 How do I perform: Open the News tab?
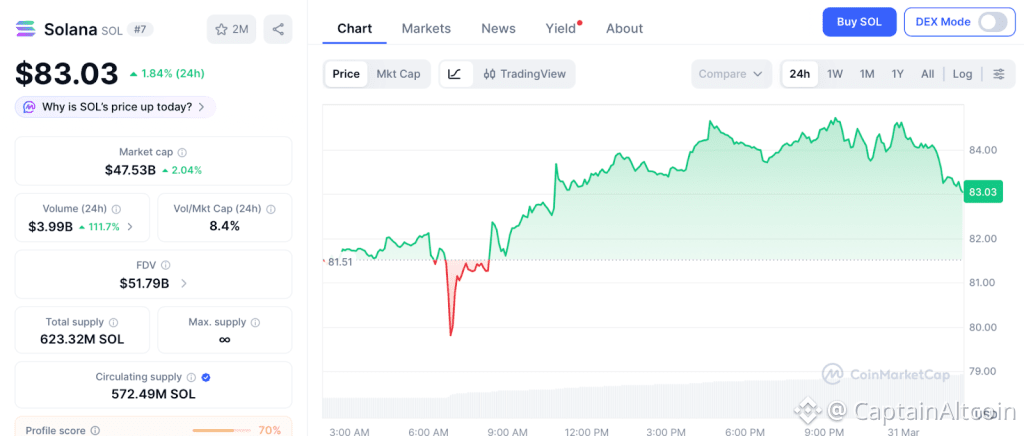tap(498, 28)
